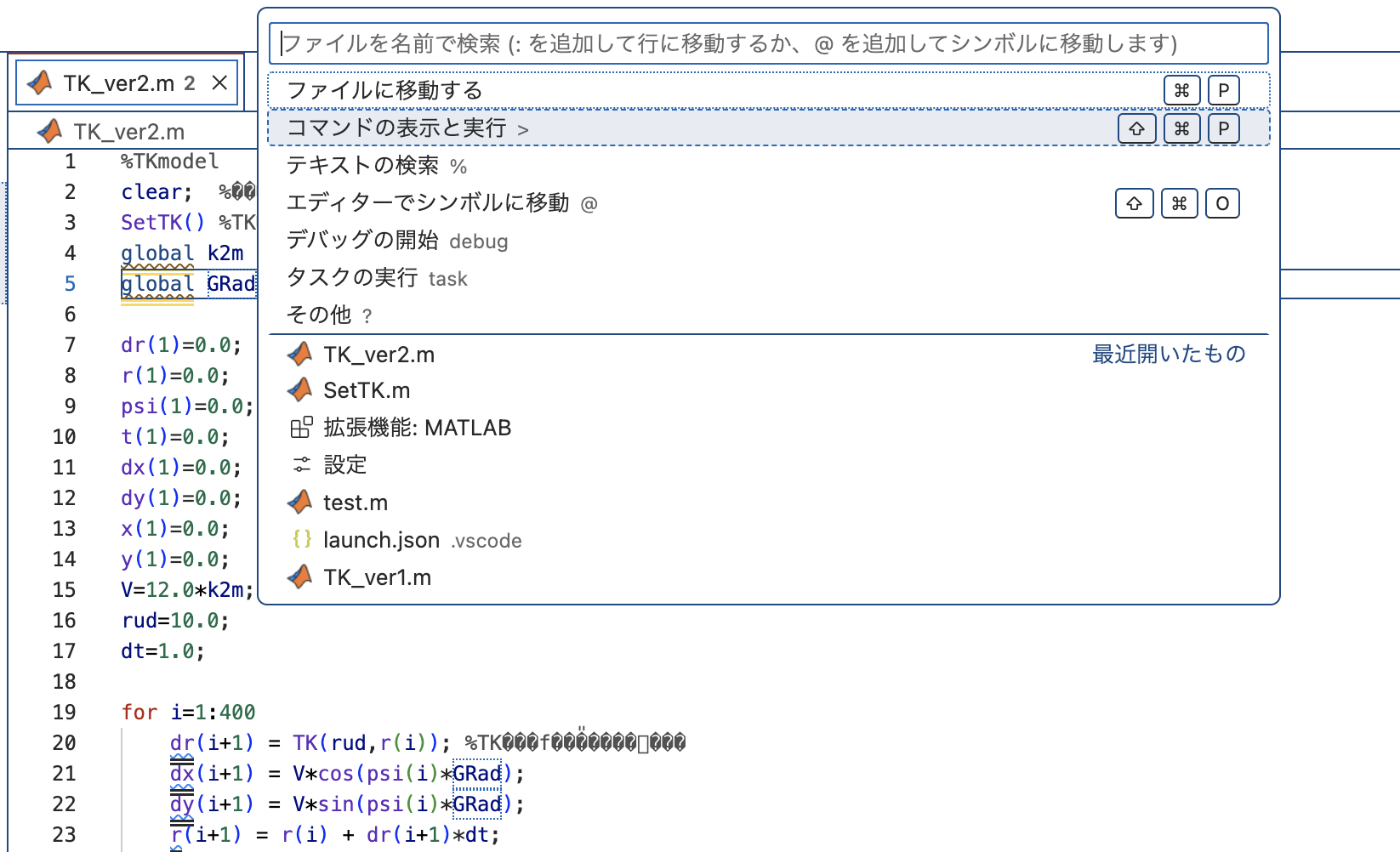Close the TK_ver2.m tab
The image size is (1400, 852).
pos(219,82)
